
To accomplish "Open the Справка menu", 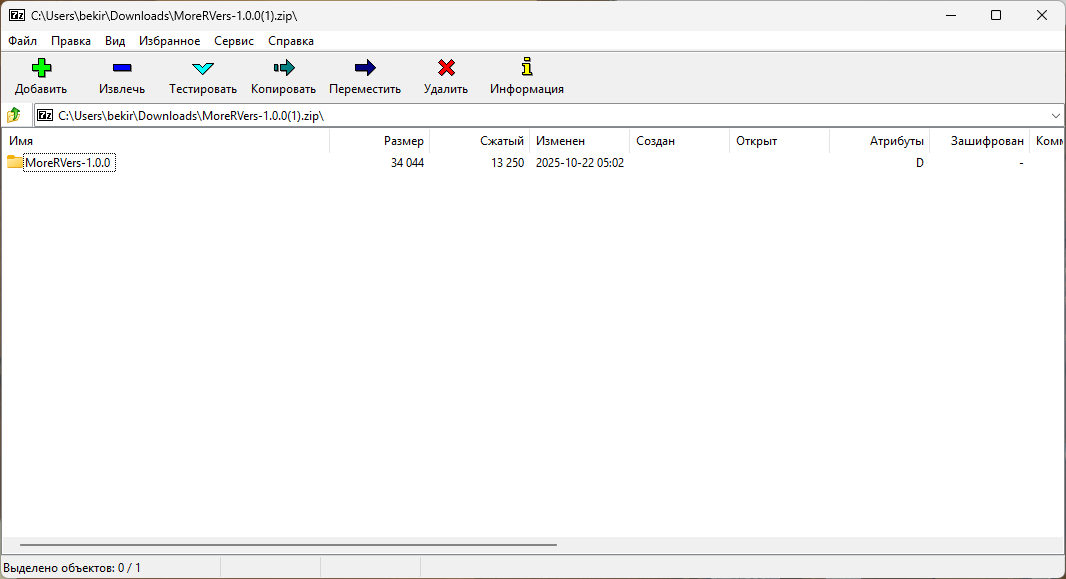I will [291, 41].
